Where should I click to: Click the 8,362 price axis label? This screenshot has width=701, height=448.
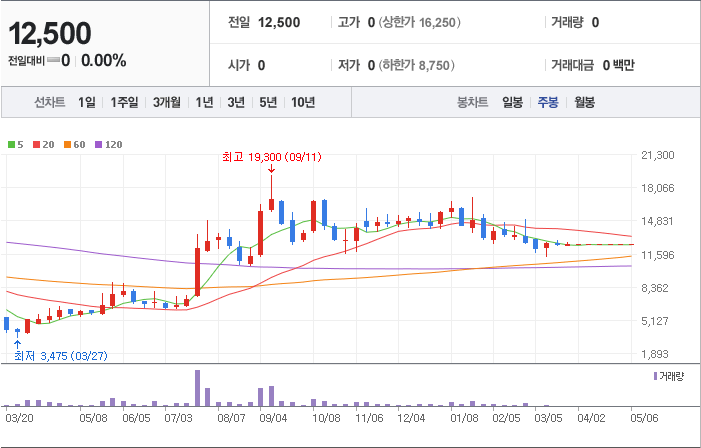pyautogui.click(x=655, y=288)
